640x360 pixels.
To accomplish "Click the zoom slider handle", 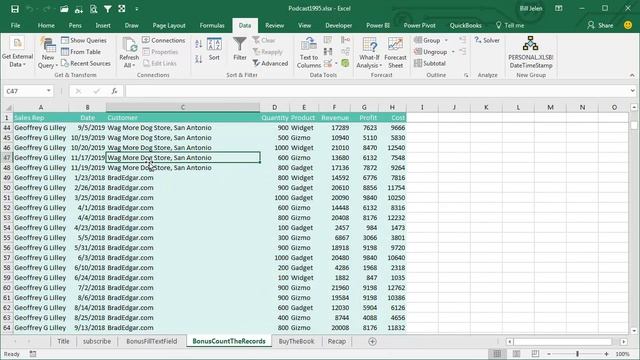I will click(x=577, y=354).
